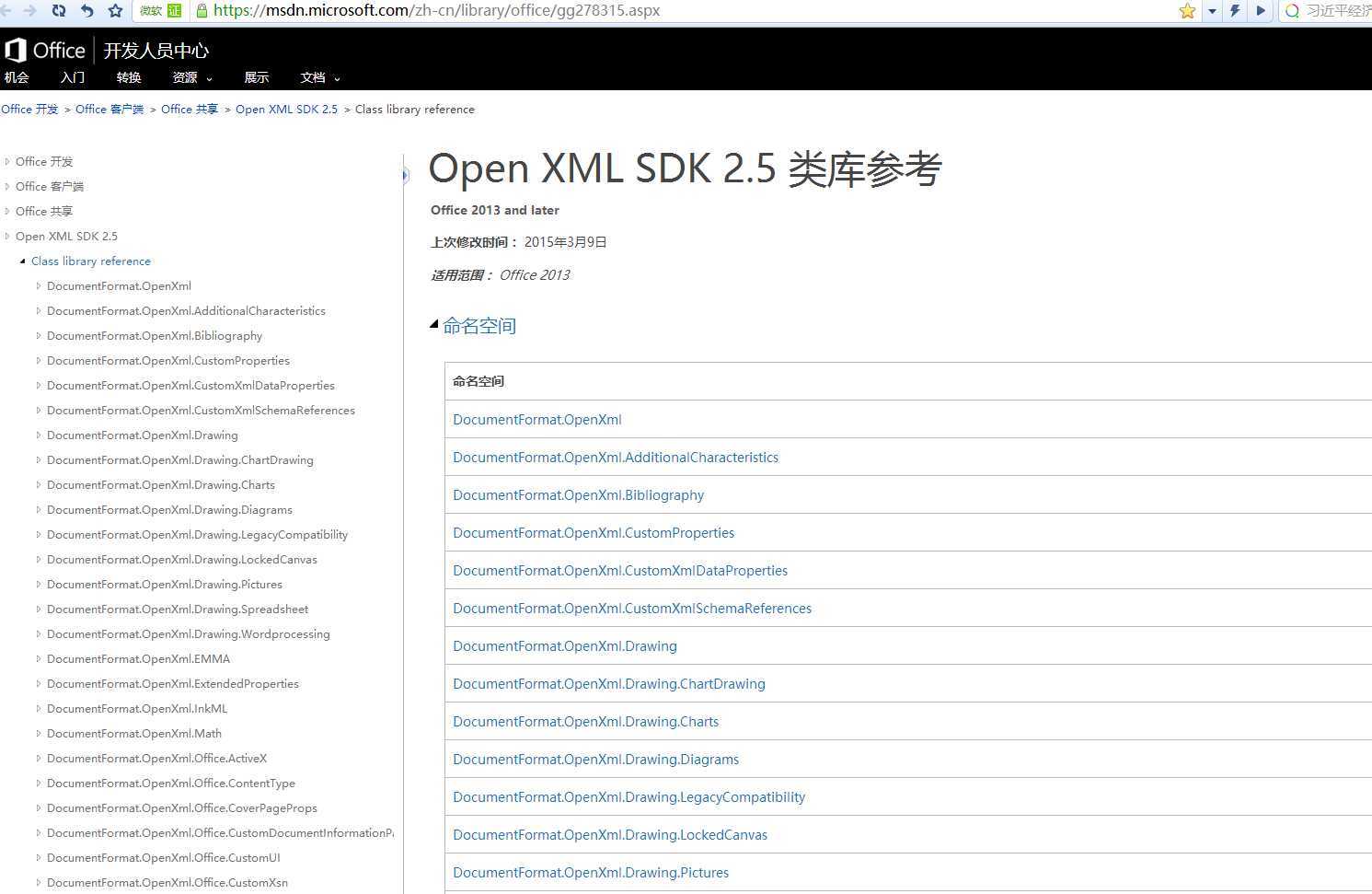Select DocumentFormat.OpenXml.InkML in sidebar

click(137, 709)
